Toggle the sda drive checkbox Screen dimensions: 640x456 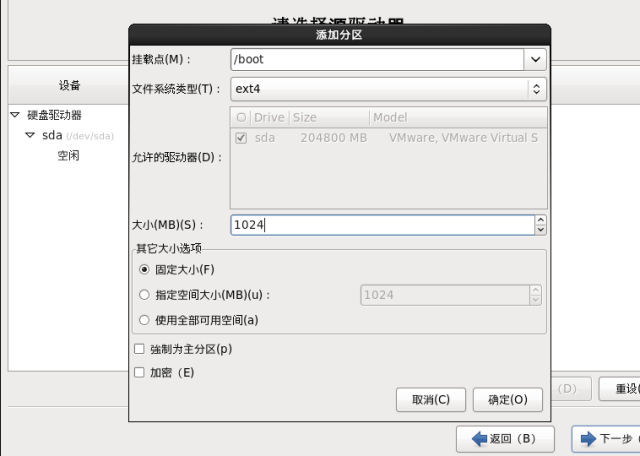[241, 138]
